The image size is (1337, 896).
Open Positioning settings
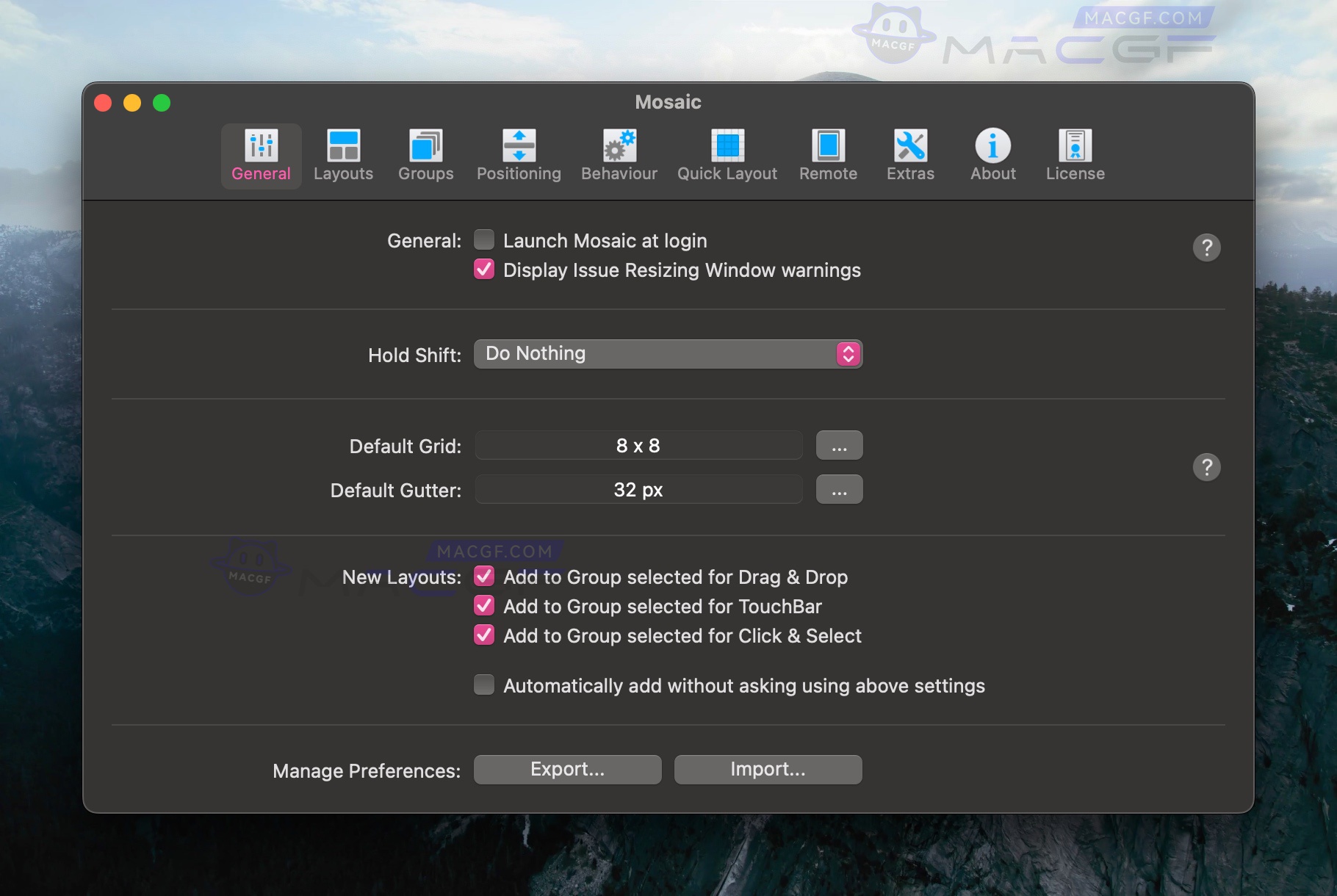coord(519,155)
